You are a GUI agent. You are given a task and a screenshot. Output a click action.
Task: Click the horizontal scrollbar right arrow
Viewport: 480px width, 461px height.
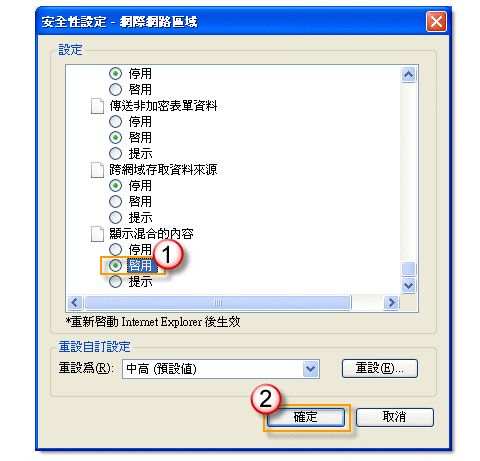point(391,303)
